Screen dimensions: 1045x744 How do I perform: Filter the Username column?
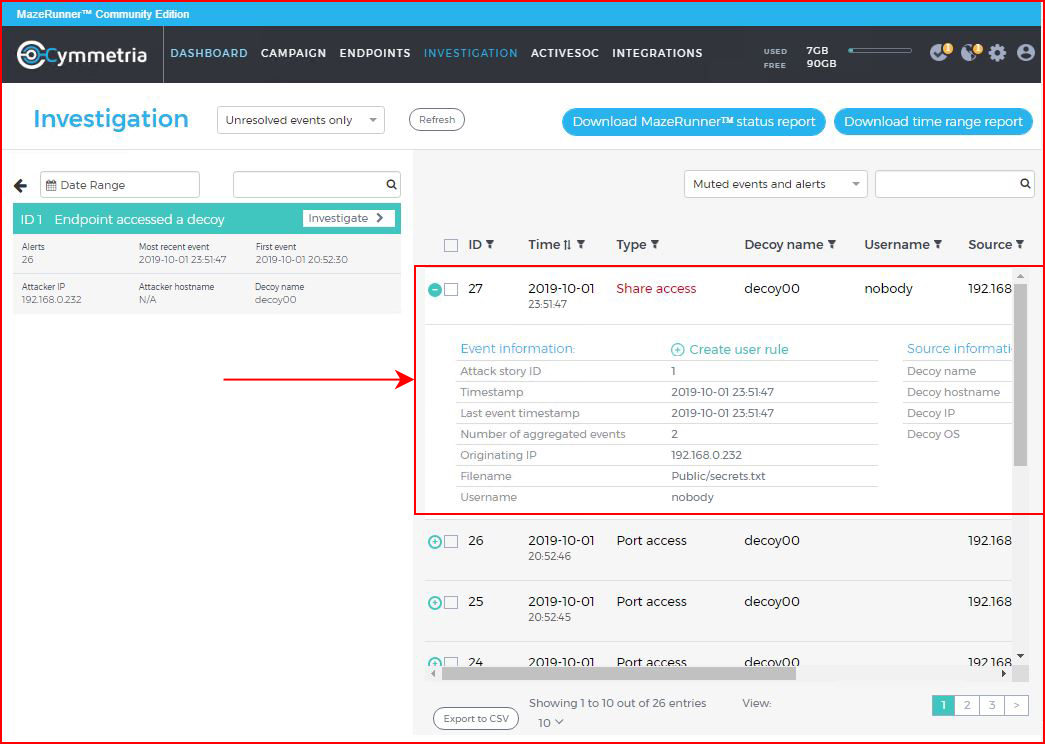pos(938,245)
